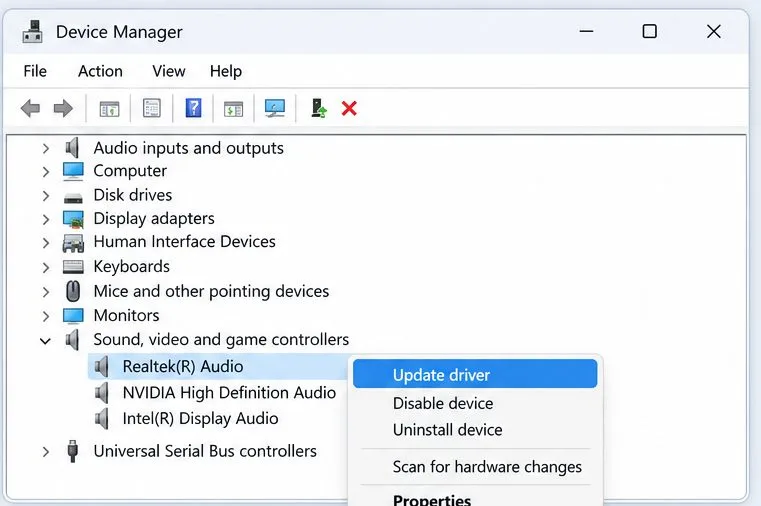Show or hide the console tree toolbar icon
The width and height of the screenshot is (761, 506).
[109, 109]
